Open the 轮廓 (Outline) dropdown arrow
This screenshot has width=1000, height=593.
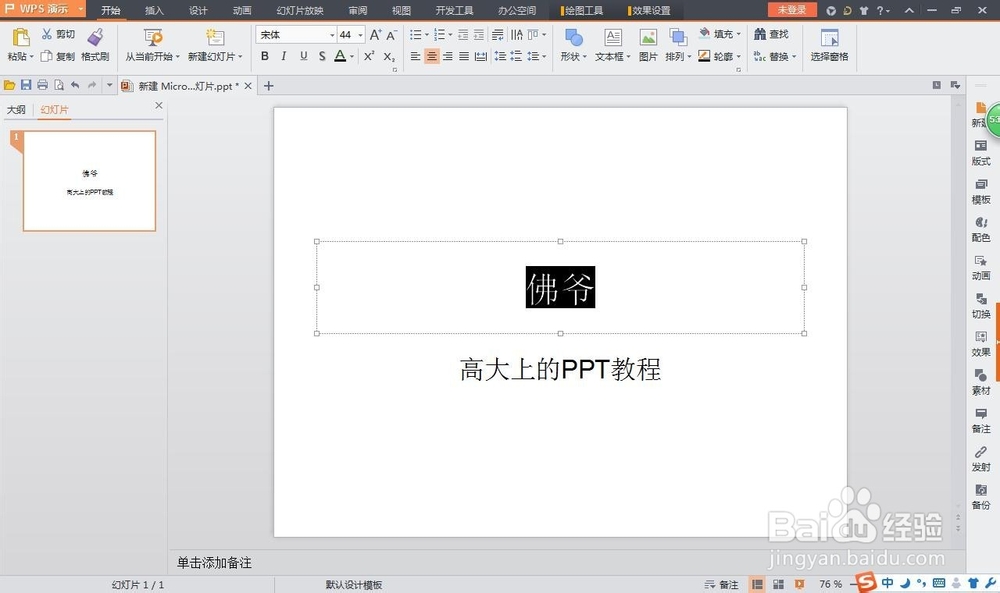point(737,56)
